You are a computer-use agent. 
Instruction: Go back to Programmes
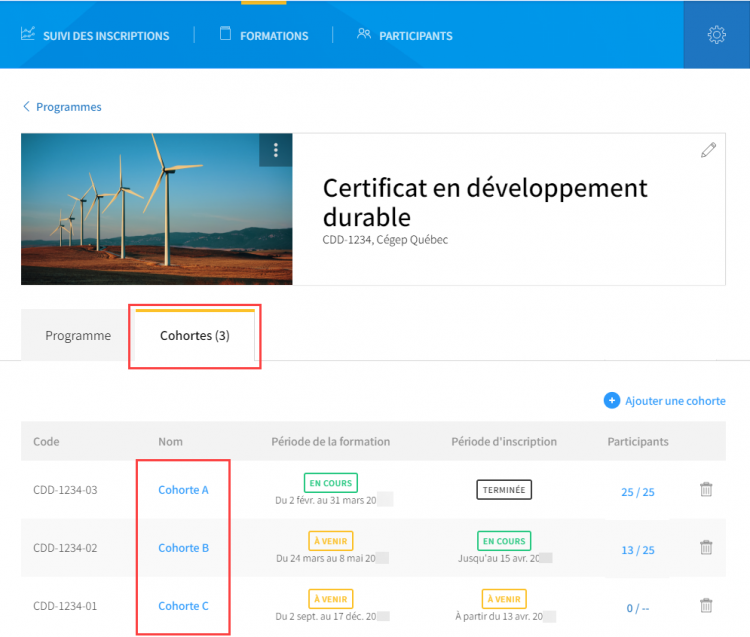coord(68,107)
